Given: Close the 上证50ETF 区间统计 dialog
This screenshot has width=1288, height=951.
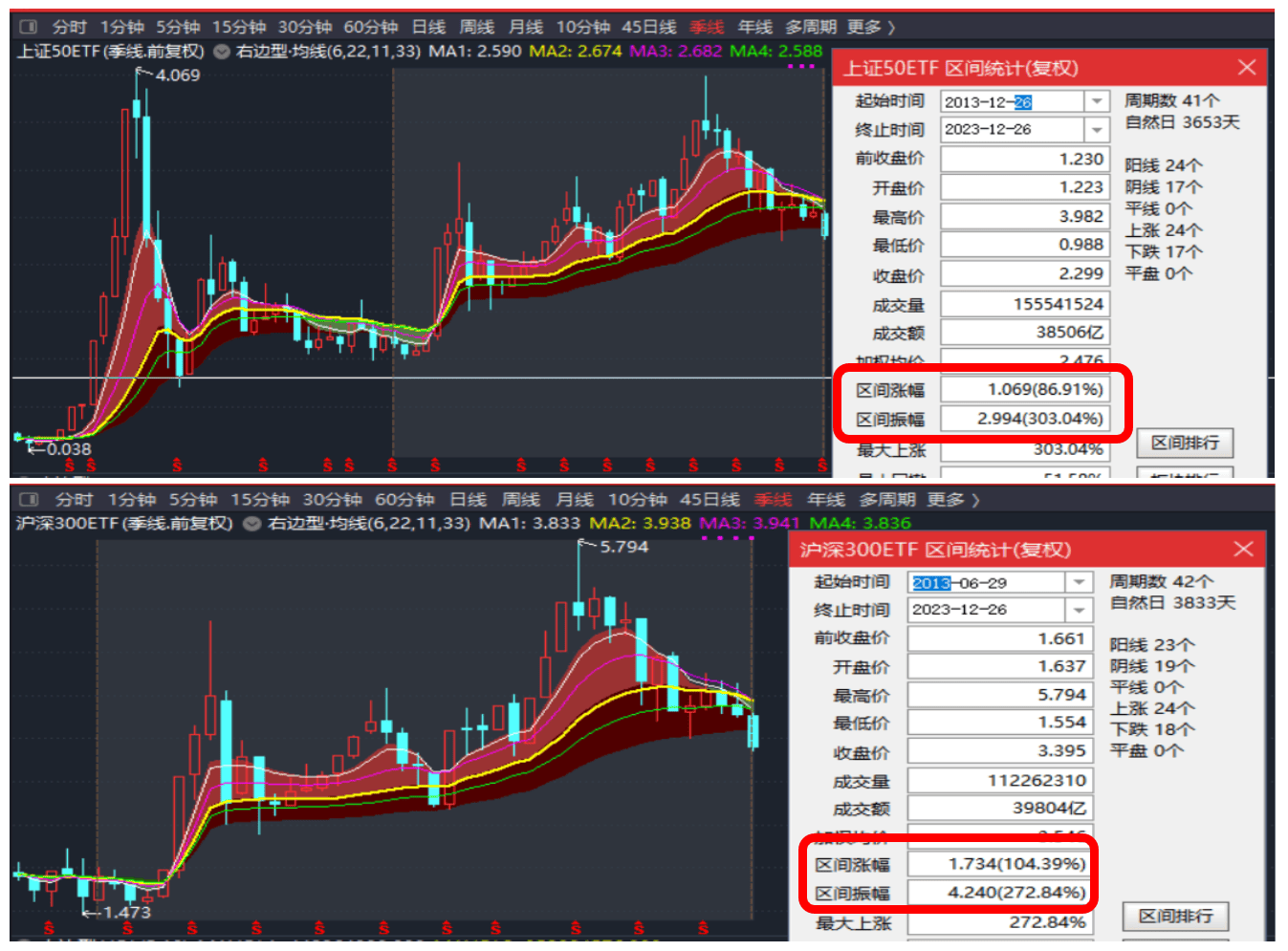Looking at the screenshot, I should 1246,67.
